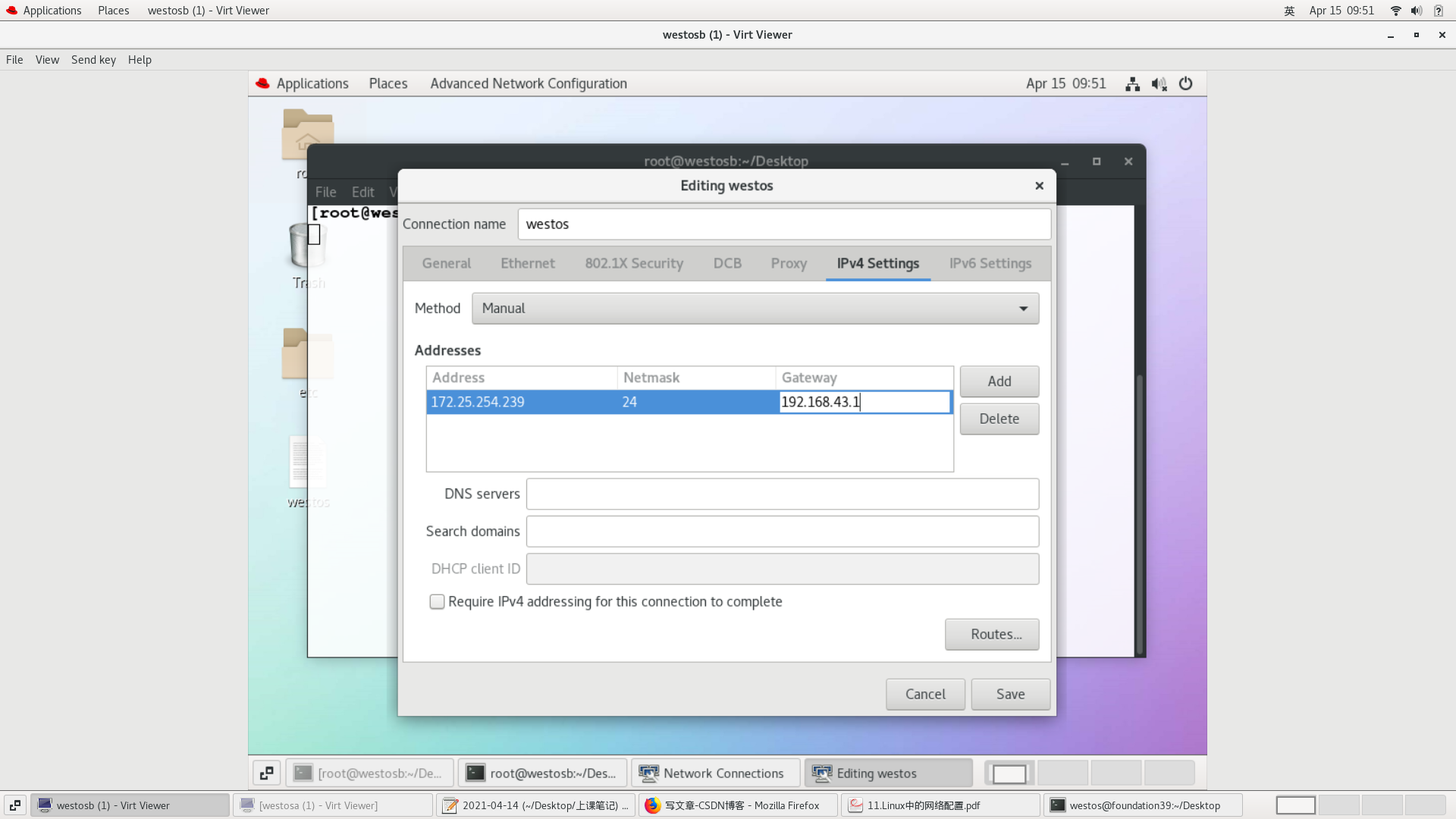Click the Gateway cell 192.168.43.1

(864, 402)
